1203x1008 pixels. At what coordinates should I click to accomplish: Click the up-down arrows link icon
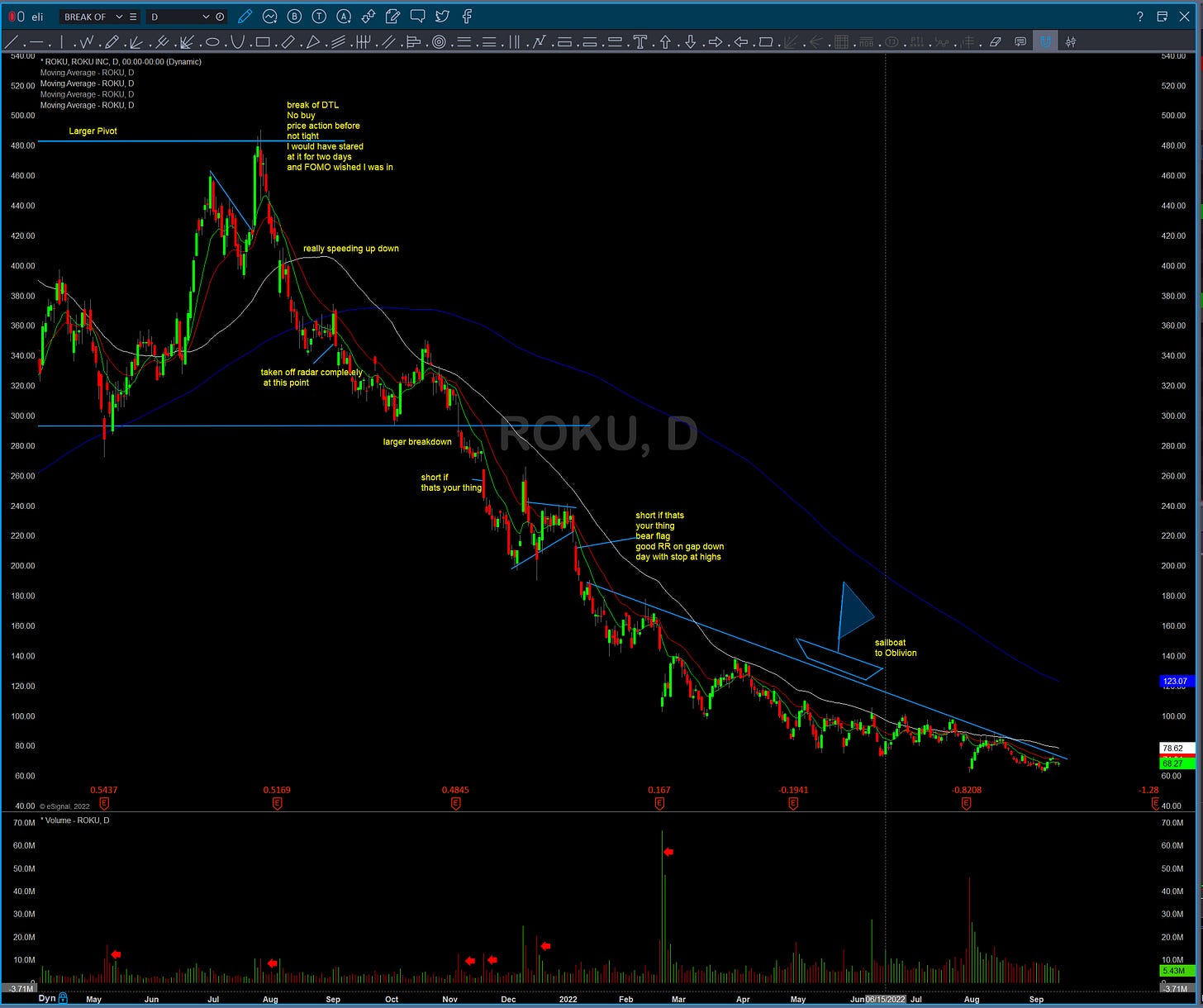(x=369, y=16)
